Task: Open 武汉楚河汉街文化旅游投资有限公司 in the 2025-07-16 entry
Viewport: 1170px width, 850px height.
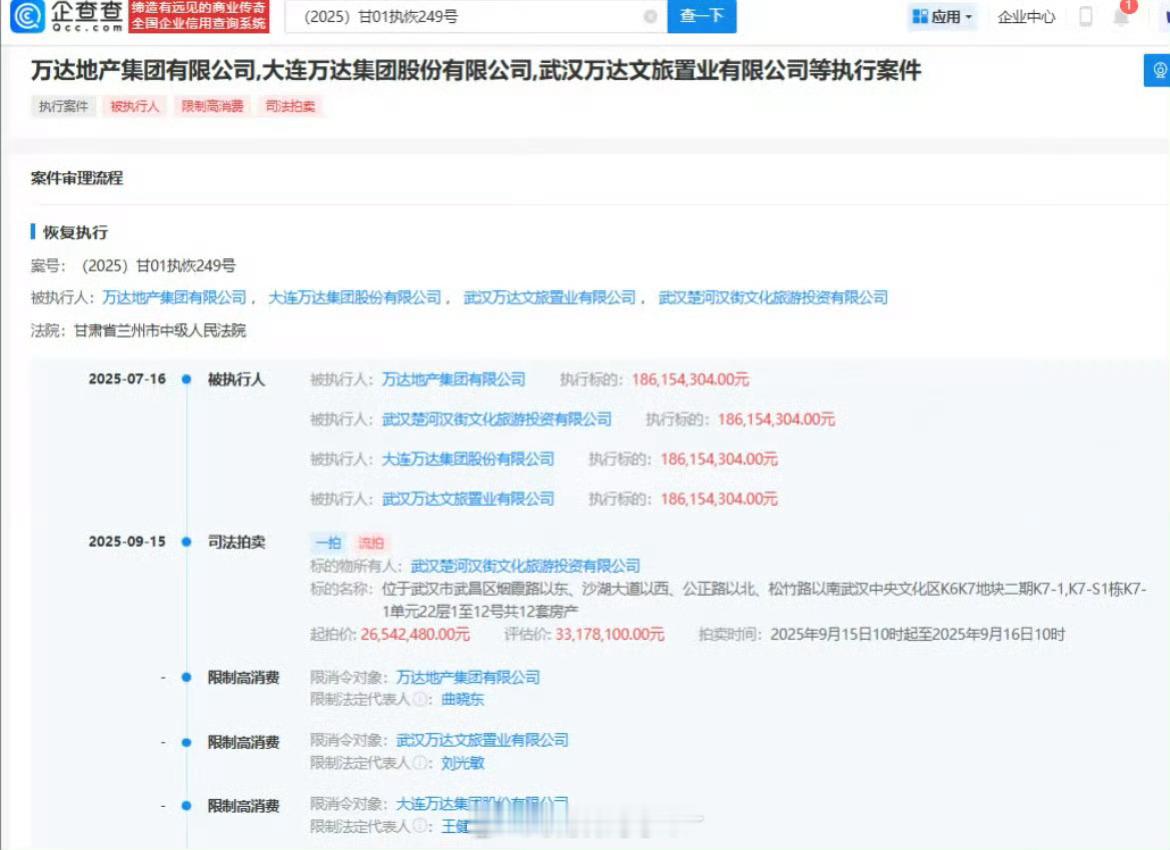Action: [x=497, y=419]
